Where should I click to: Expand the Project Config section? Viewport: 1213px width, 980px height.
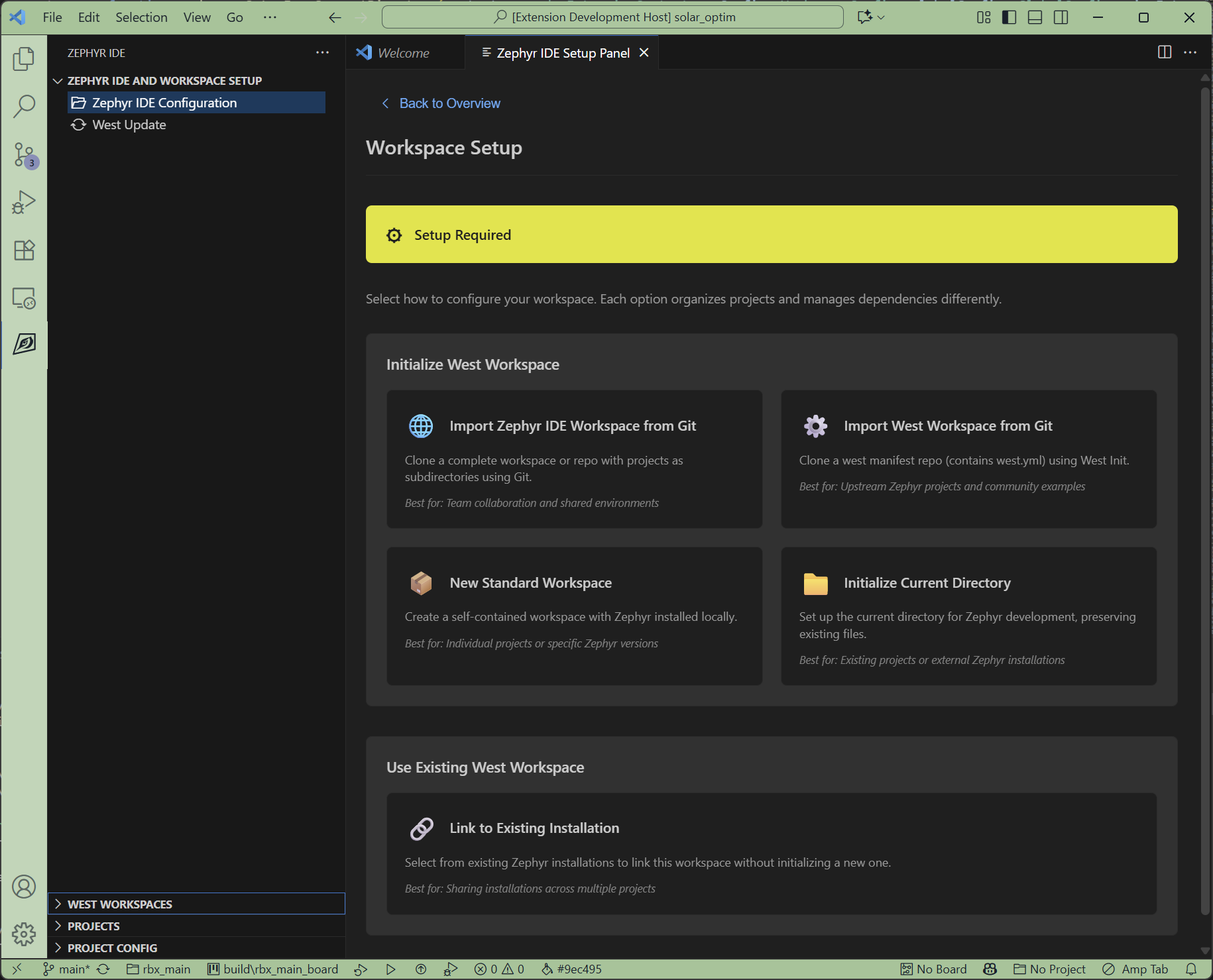click(196, 948)
